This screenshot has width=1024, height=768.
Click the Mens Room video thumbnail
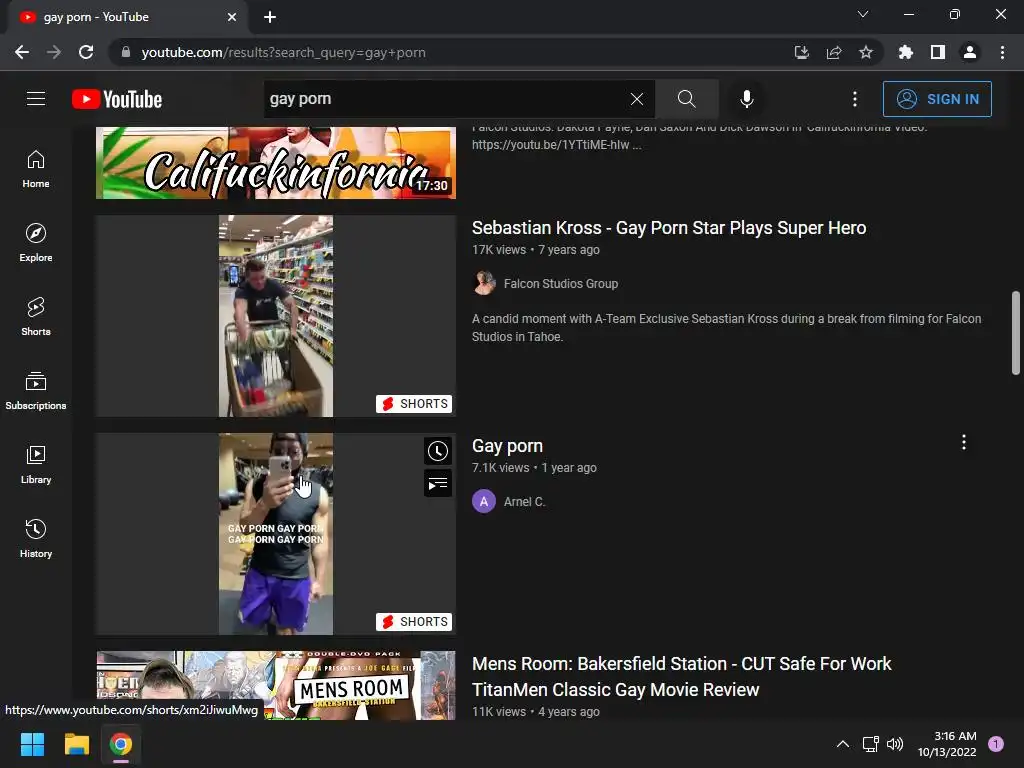[x=276, y=685]
